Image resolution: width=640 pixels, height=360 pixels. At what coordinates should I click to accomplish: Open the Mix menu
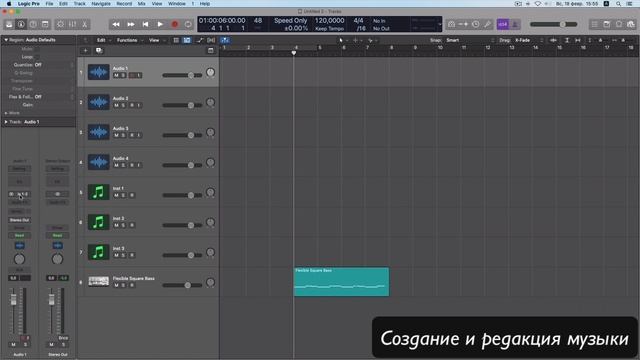[x=141, y=4]
